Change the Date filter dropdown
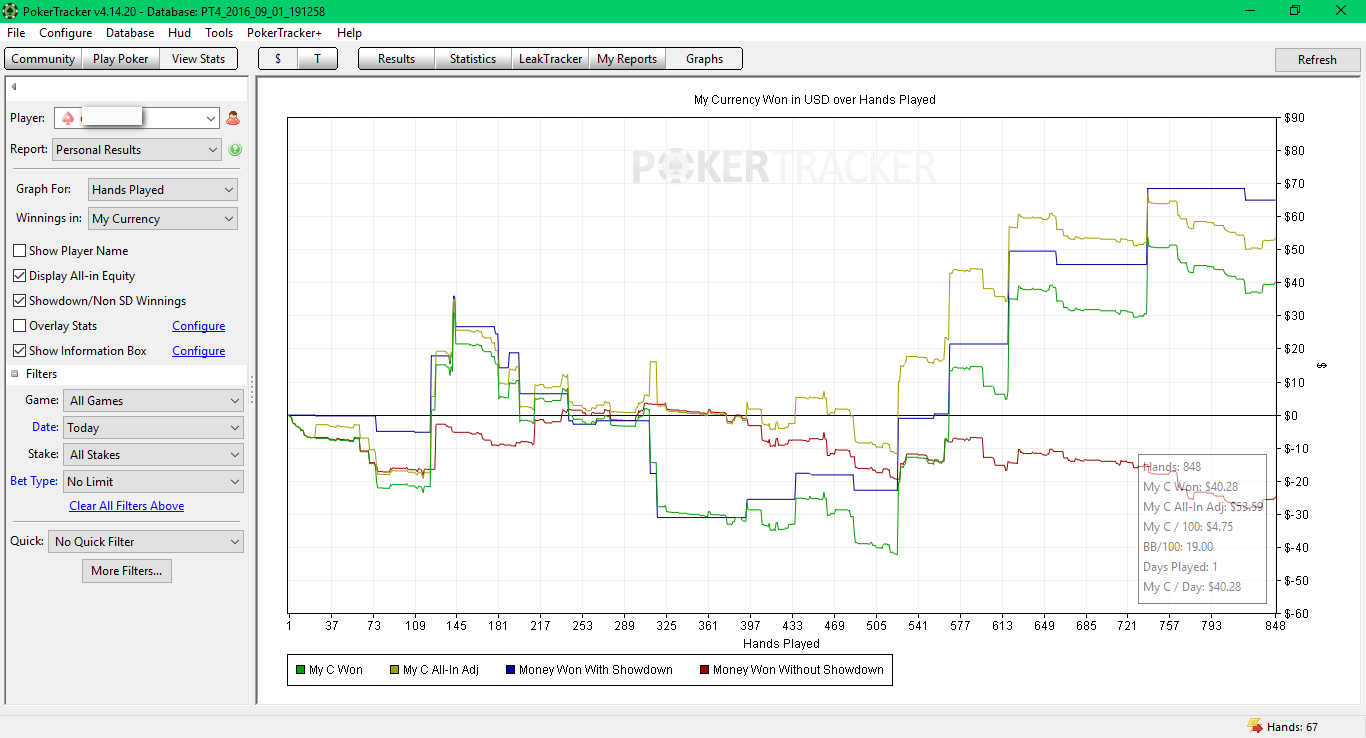This screenshot has width=1366, height=738. [153, 428]
